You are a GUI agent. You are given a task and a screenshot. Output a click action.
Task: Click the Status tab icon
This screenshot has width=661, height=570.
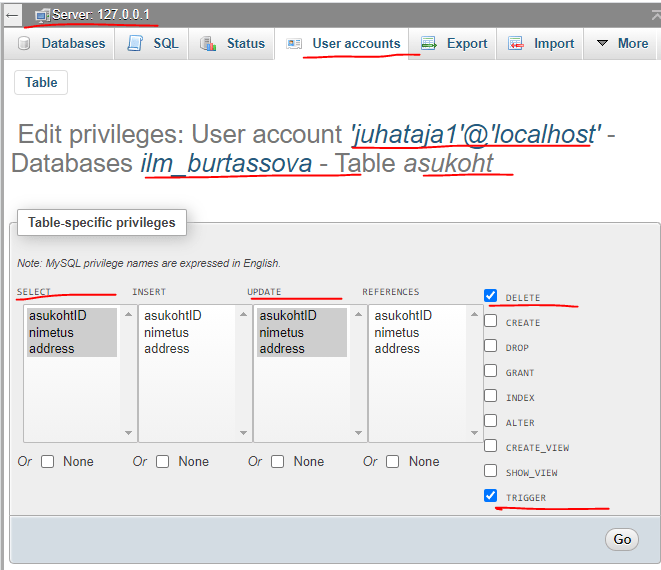209,44
